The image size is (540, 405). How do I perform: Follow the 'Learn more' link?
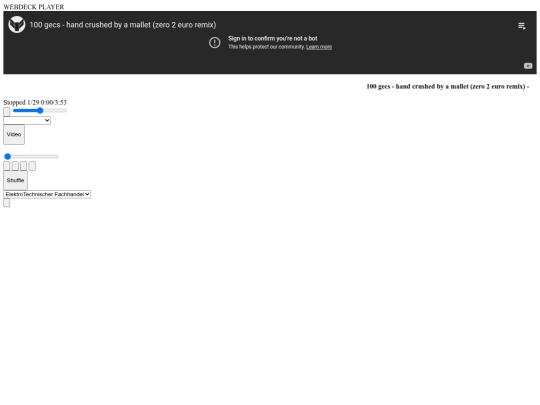coord(319,47)
